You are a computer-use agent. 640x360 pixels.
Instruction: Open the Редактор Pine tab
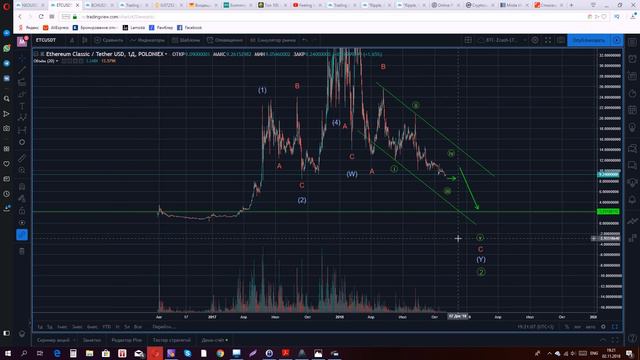coord(127,340)
